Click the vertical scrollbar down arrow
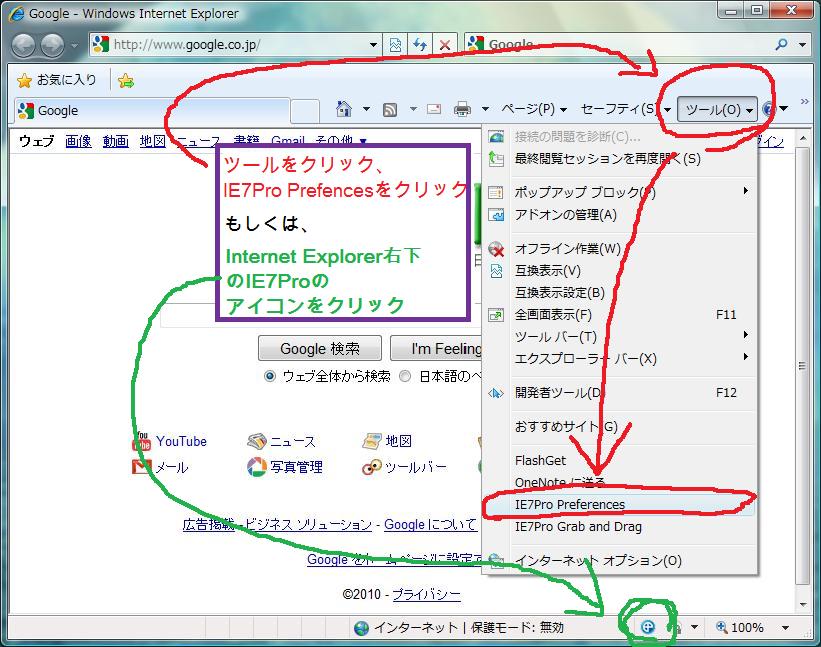 [803, 605]
